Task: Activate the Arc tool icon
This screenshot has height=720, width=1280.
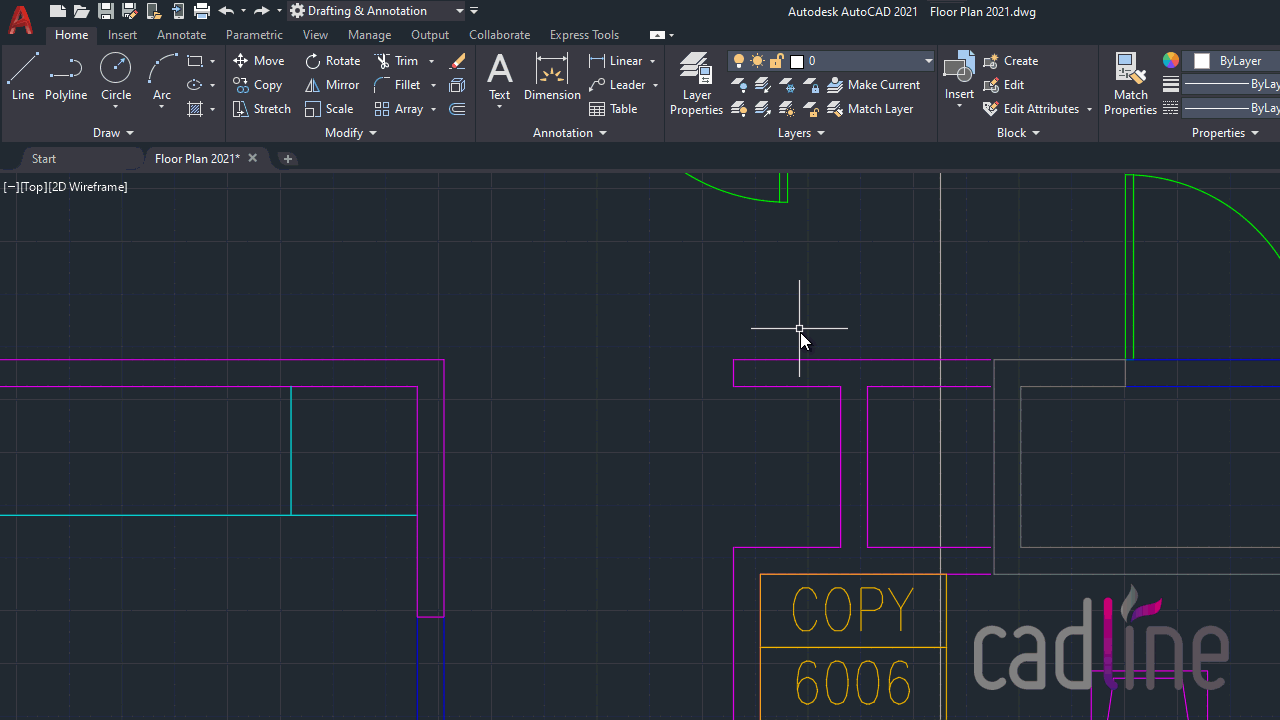Action: 162,69
